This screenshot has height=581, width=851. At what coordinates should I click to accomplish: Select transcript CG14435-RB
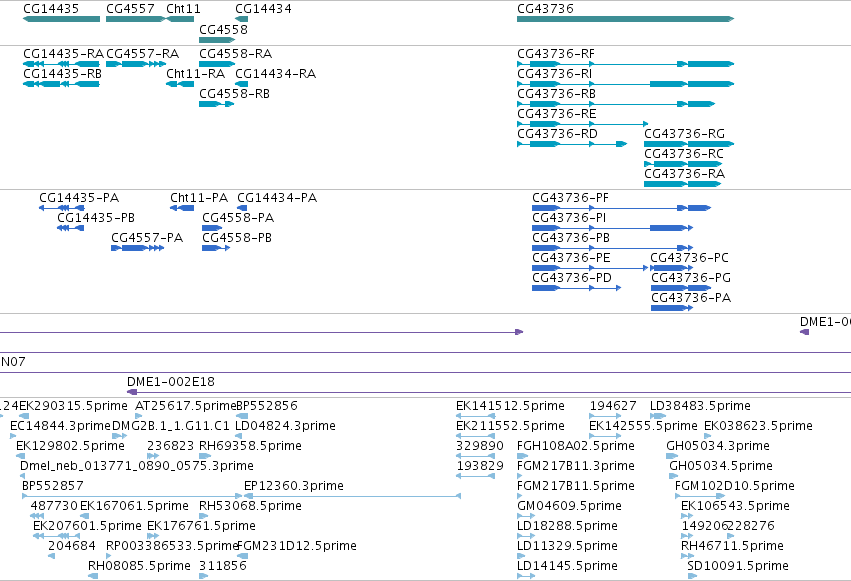pos(61,84)
